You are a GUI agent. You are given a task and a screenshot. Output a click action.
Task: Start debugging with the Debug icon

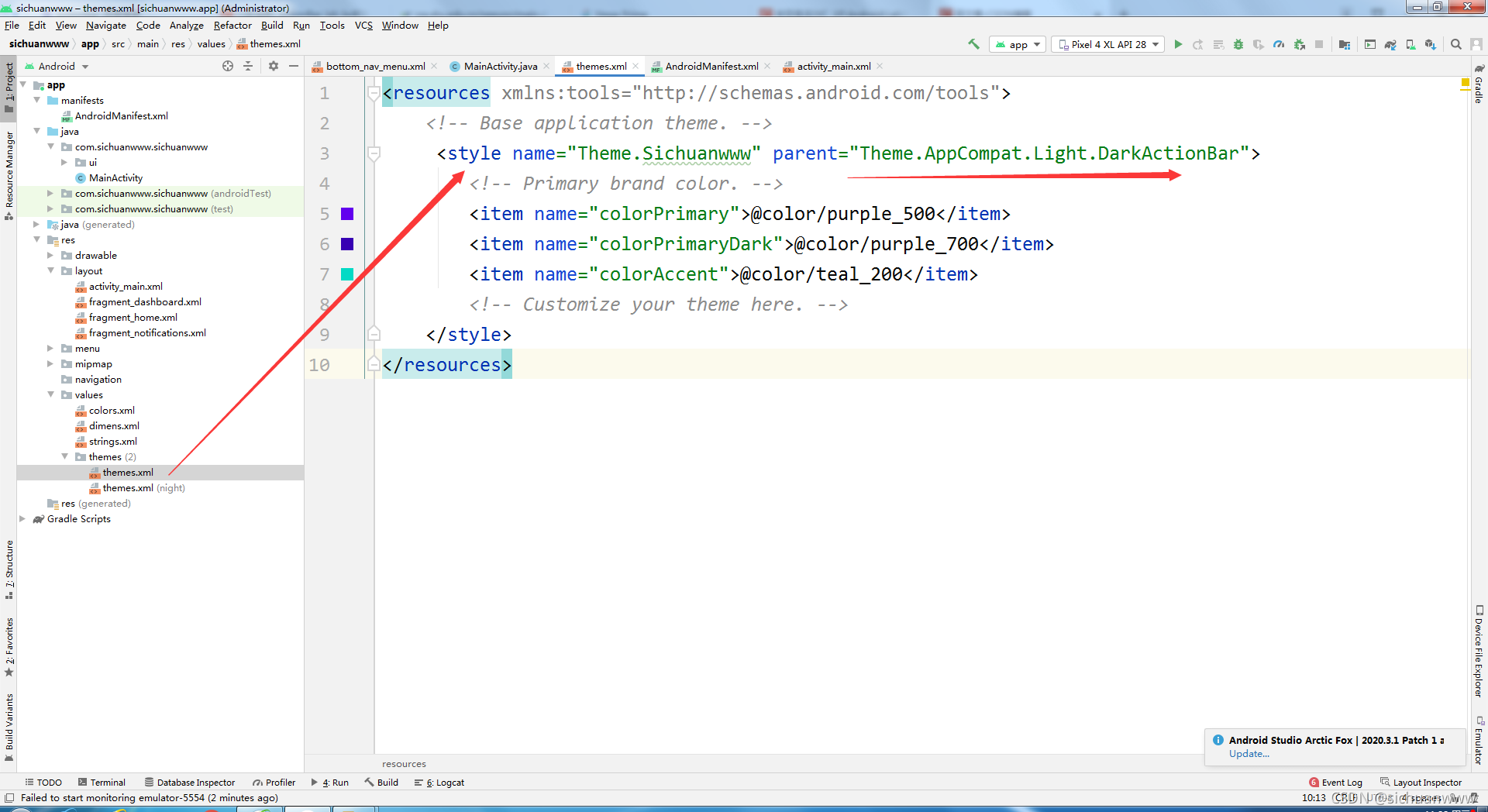(x=1237, y=45)
